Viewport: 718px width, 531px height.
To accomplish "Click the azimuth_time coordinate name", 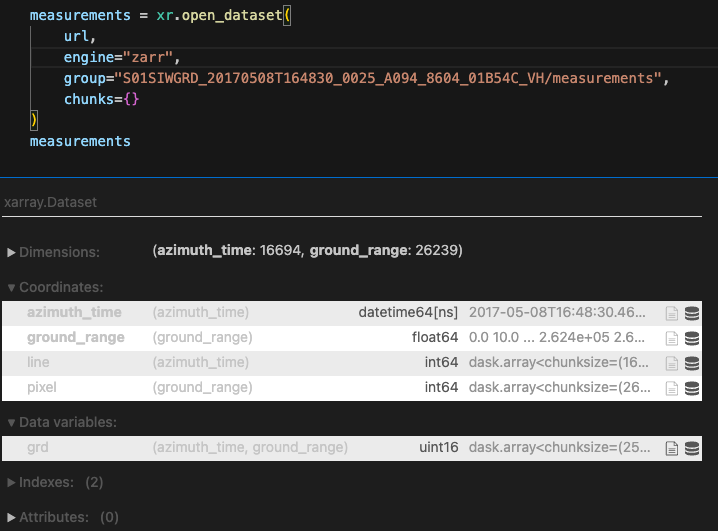I will [x=74, y=312].
